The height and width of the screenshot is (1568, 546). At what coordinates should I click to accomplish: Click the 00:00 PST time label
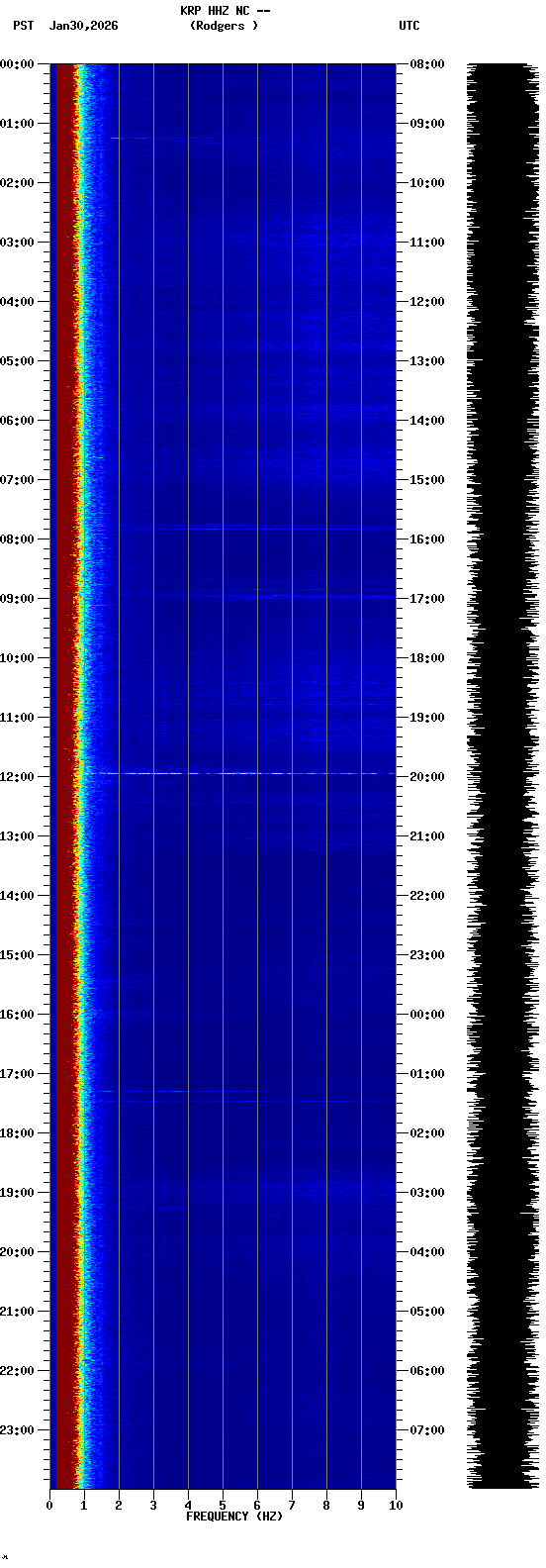pos(18,64)
